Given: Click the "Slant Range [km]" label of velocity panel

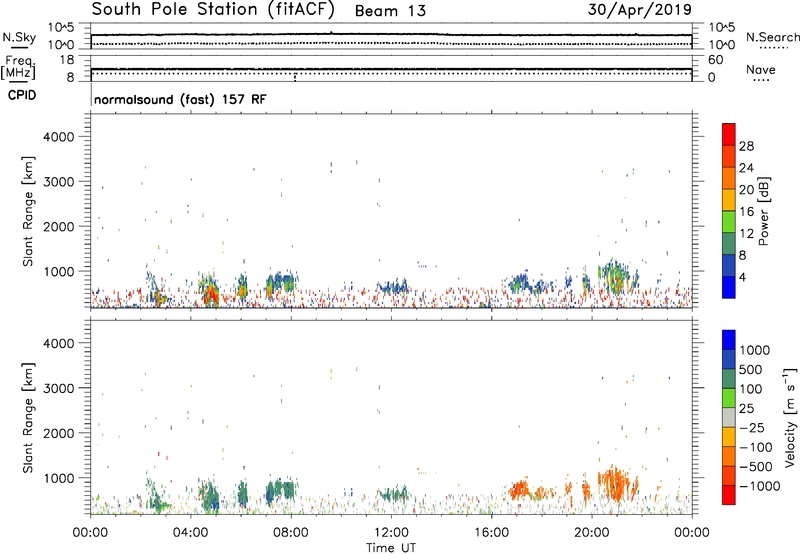Looking at the screenshot, I should point(28,418).
